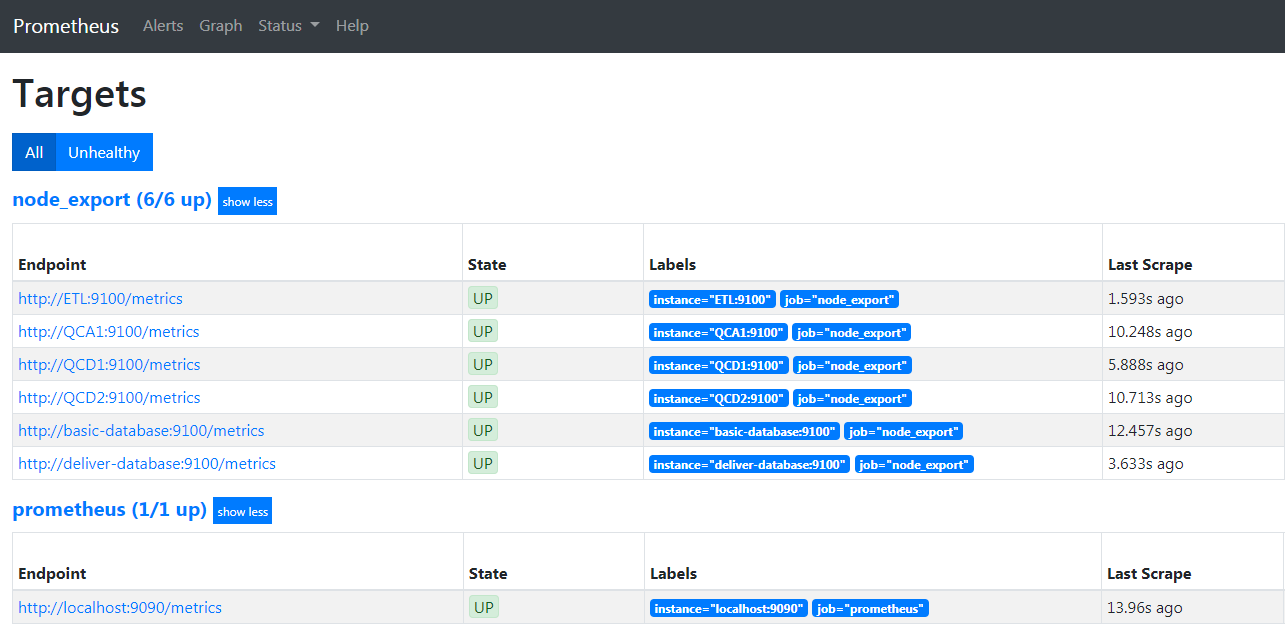Click the 1.593s ago last scrape value
The width and height of the screenshot is (1285, 634).
[x=1146, y=298]
